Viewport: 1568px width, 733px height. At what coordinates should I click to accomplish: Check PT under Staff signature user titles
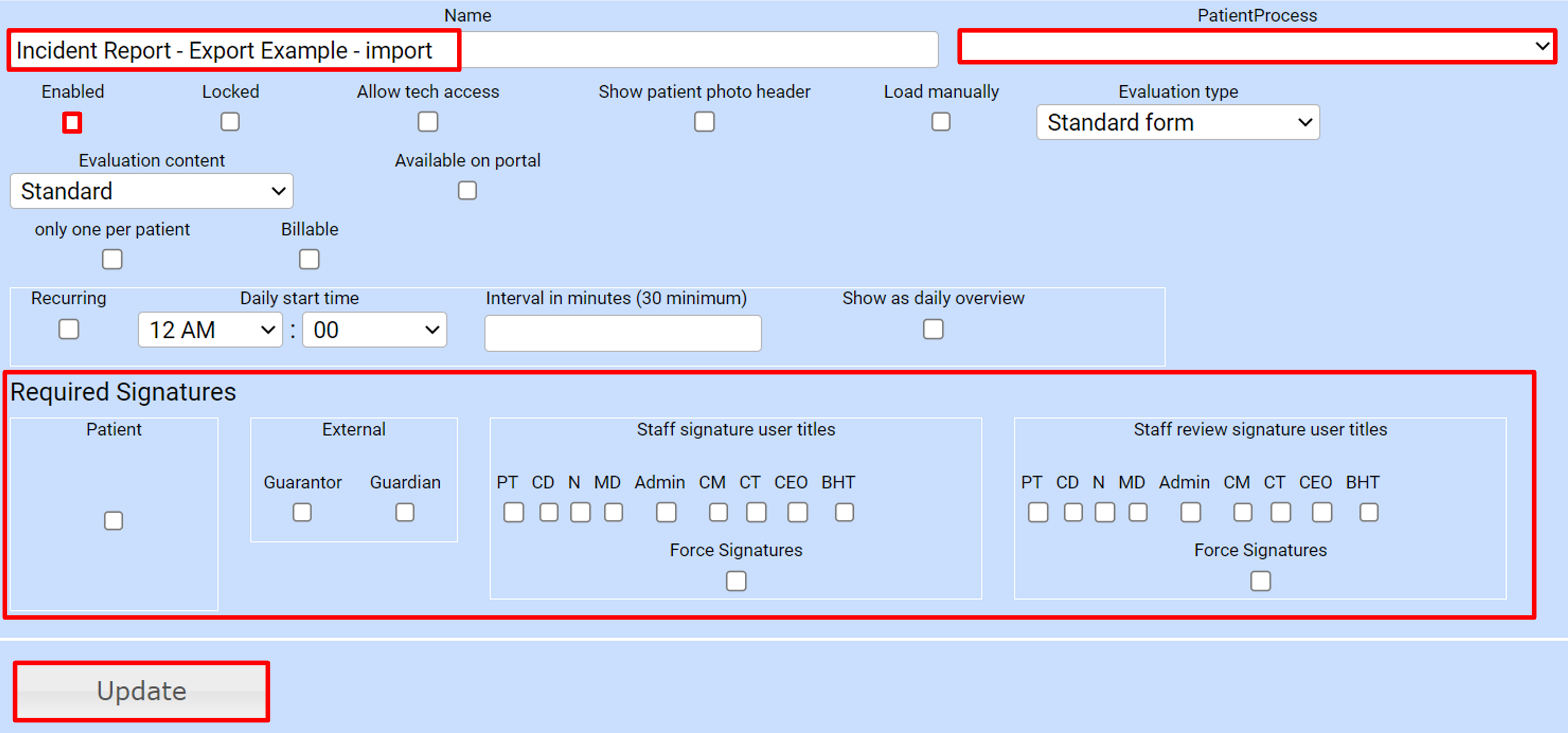point(514,512)
